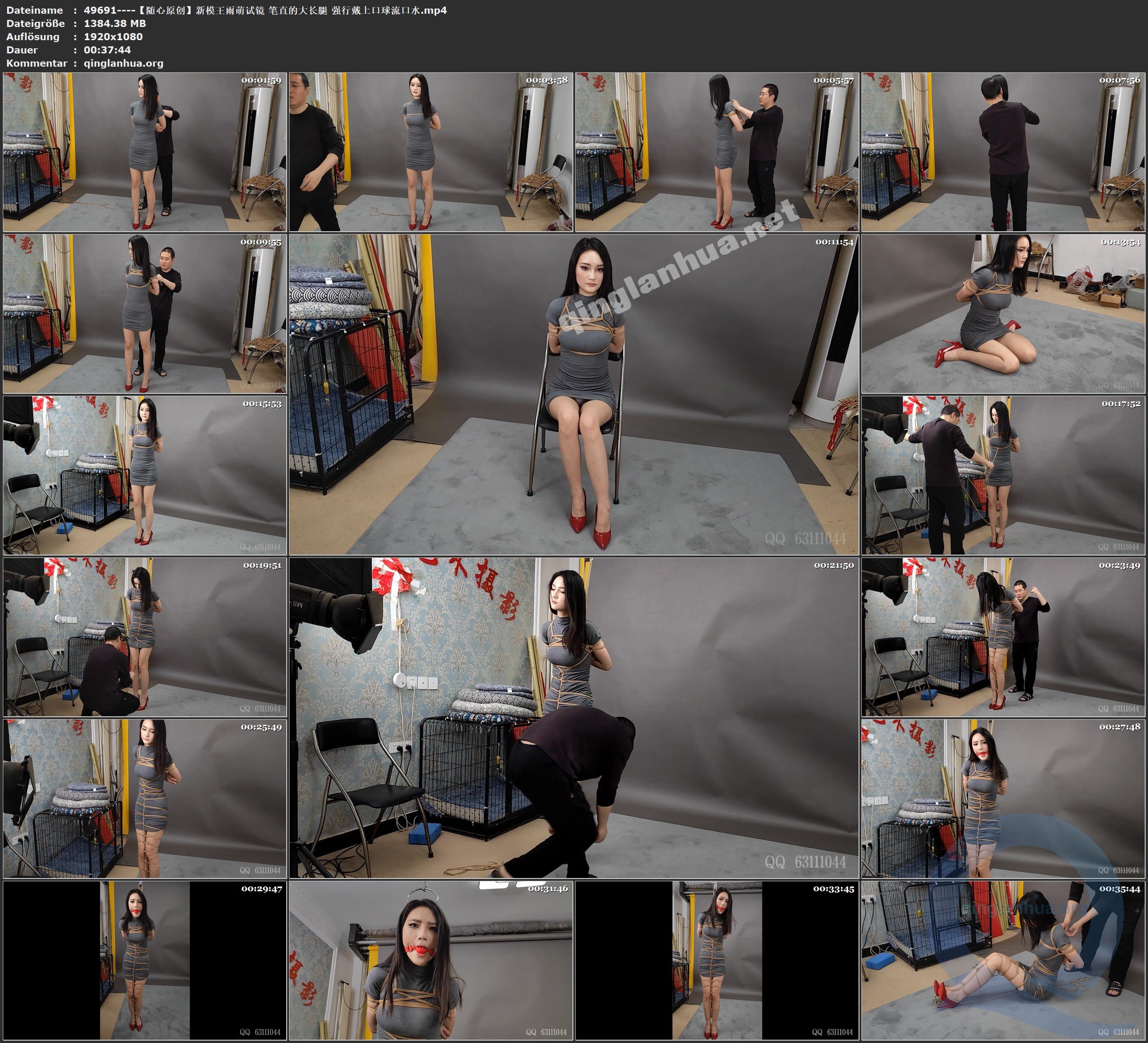Click the thumbnail timestamped 00:01:59
Screen dimensions: 1148x1043
[x=145, y=152]
